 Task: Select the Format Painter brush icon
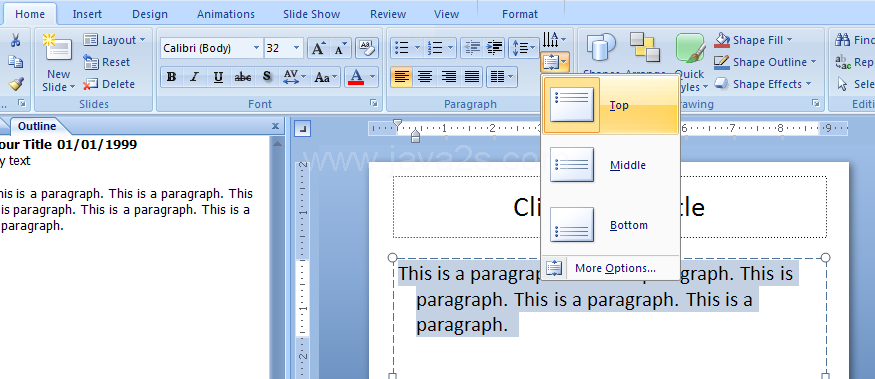tap(16, 84)
